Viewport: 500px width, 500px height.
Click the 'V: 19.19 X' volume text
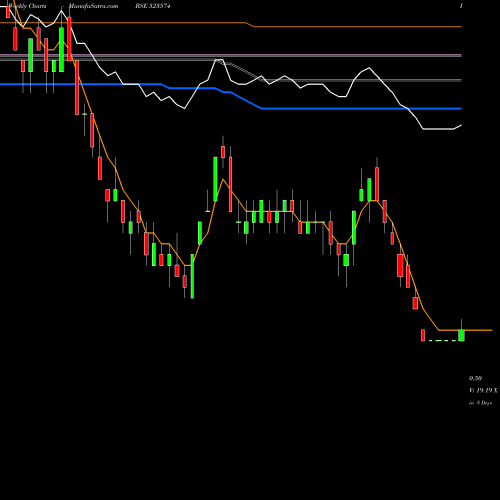pos(483,390)
